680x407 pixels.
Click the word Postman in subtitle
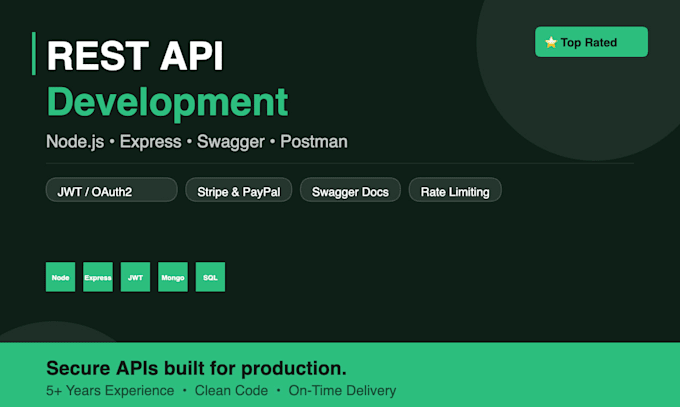pos(314,142)
